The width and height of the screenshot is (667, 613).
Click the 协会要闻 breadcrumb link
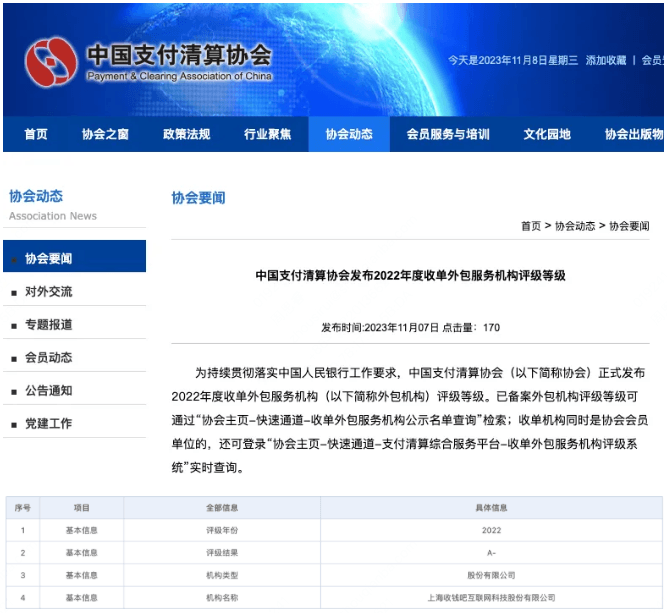point(629,226)
